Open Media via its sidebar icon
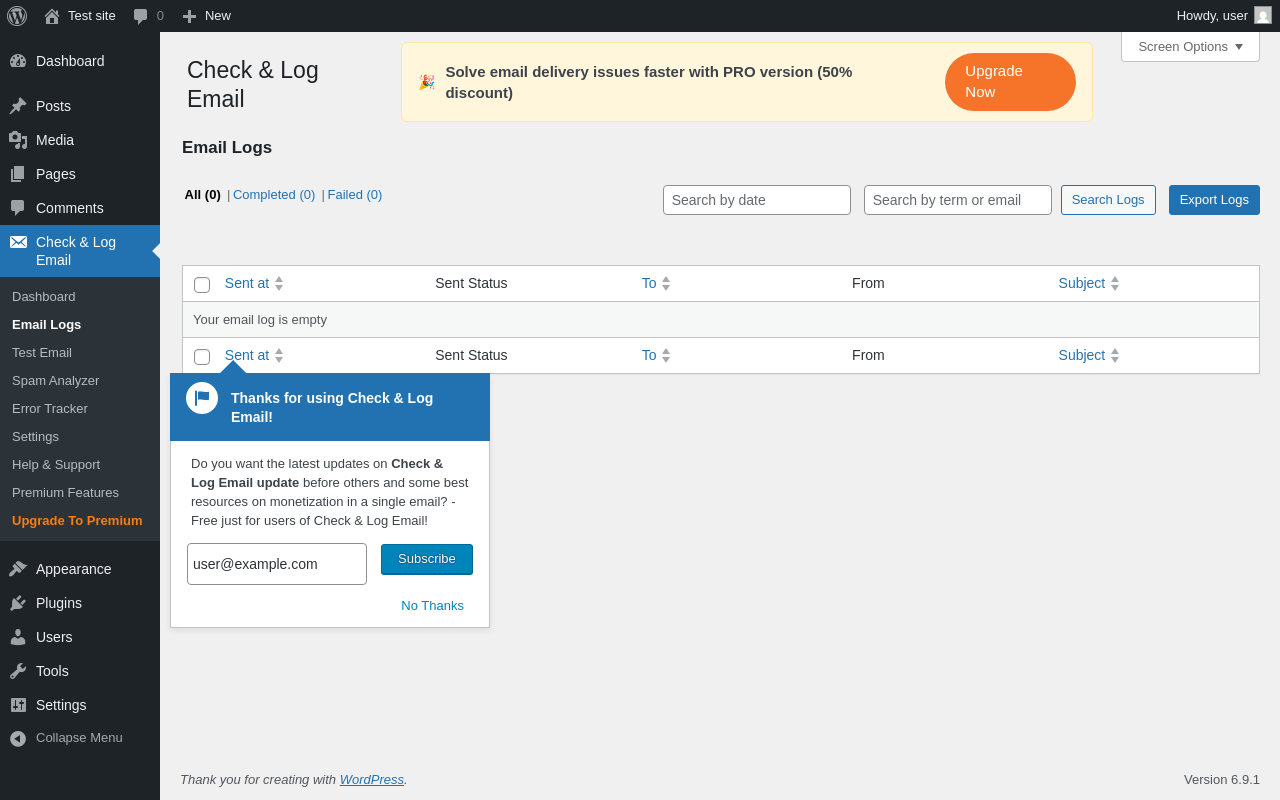Viewport: 1280px width, 800px height. (18, 140)
